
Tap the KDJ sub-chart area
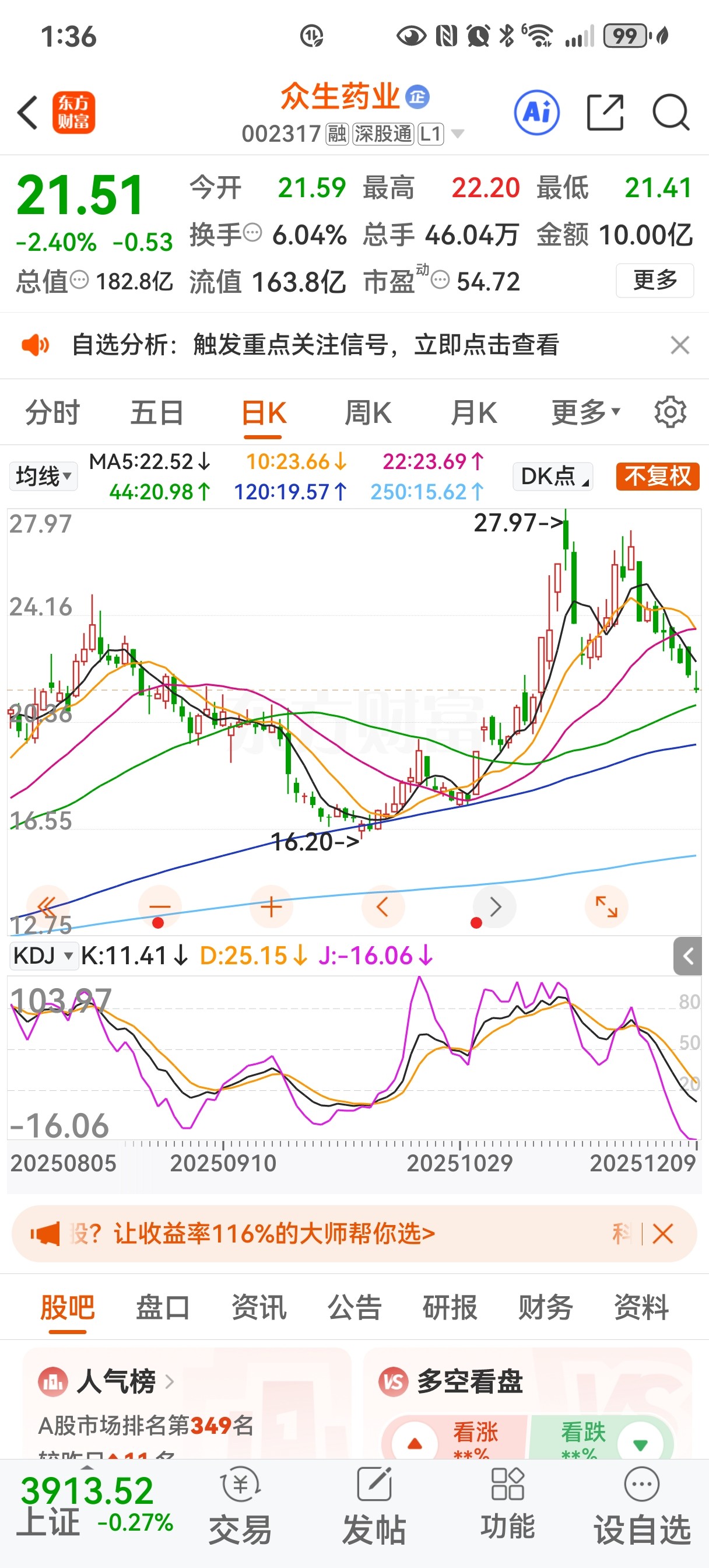(354, 1058)
